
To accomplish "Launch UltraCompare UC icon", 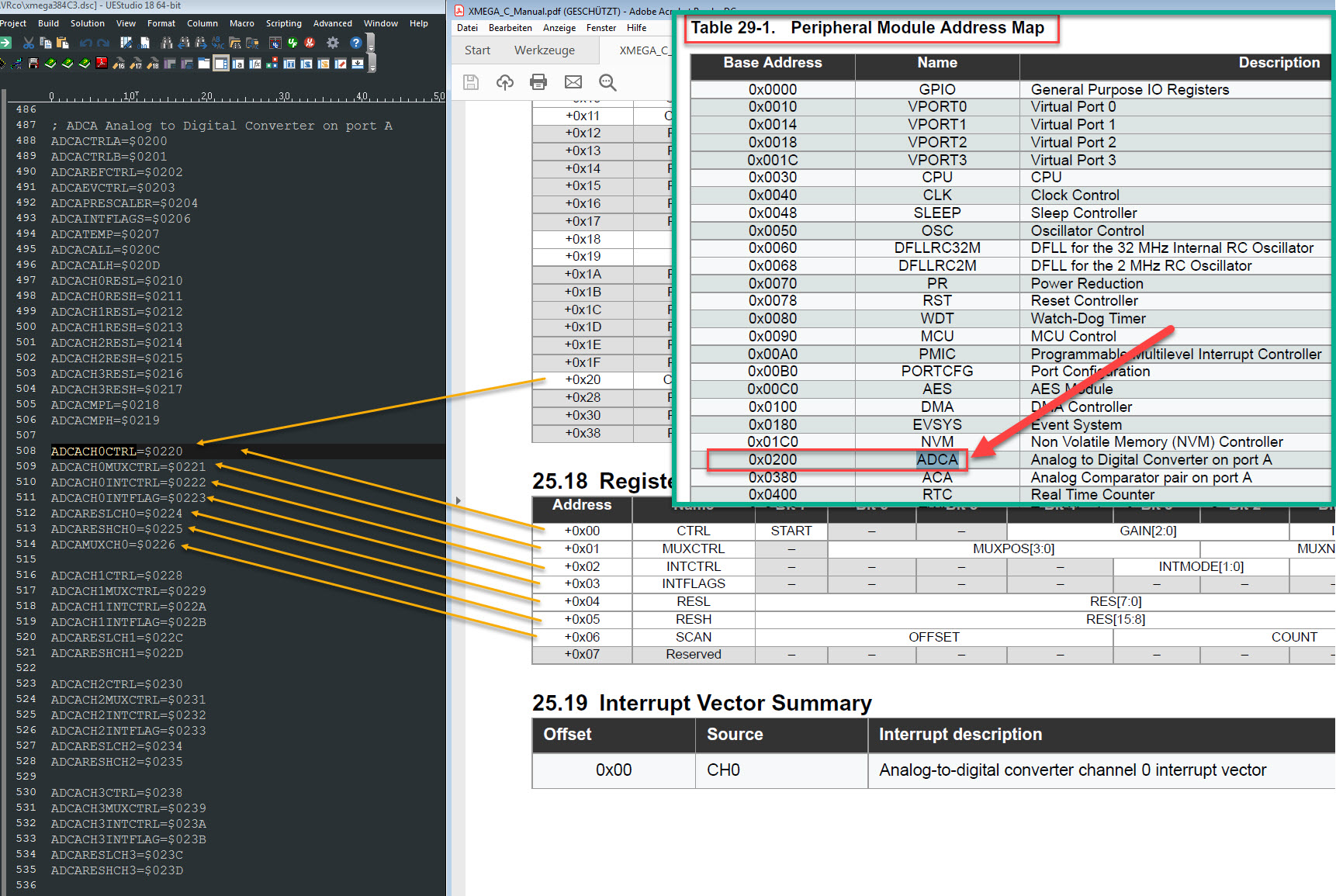I will click(275, 43).
